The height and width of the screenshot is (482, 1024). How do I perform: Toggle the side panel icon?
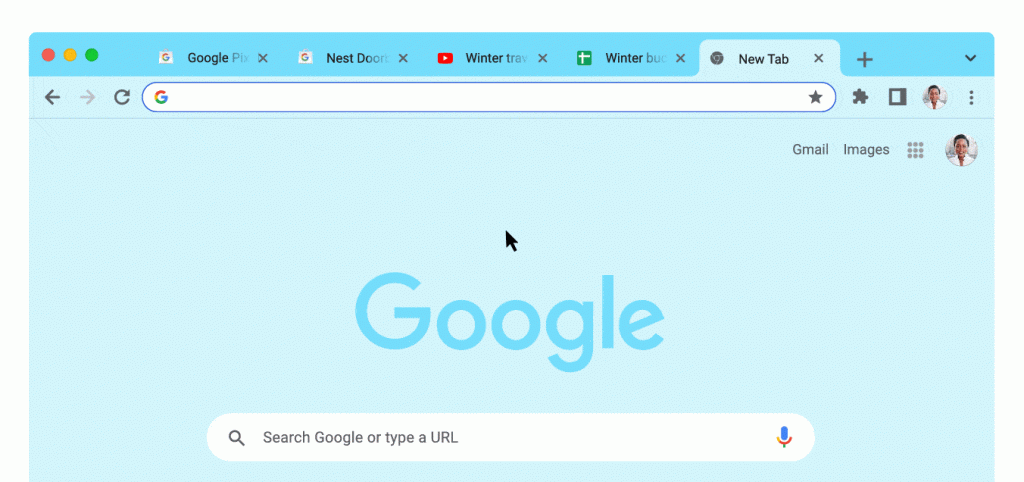(897, 97)
